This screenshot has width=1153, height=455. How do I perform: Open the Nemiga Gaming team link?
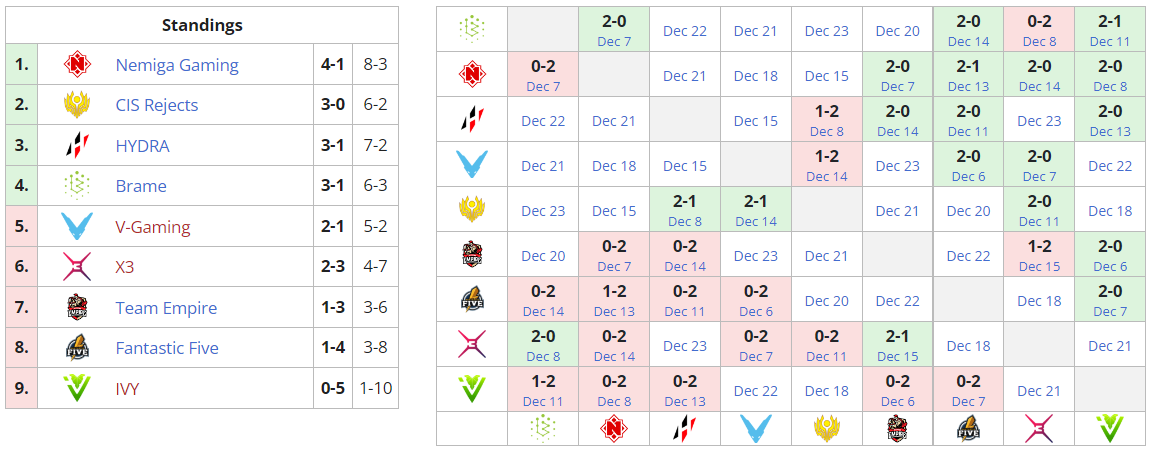tap(177, 65)
